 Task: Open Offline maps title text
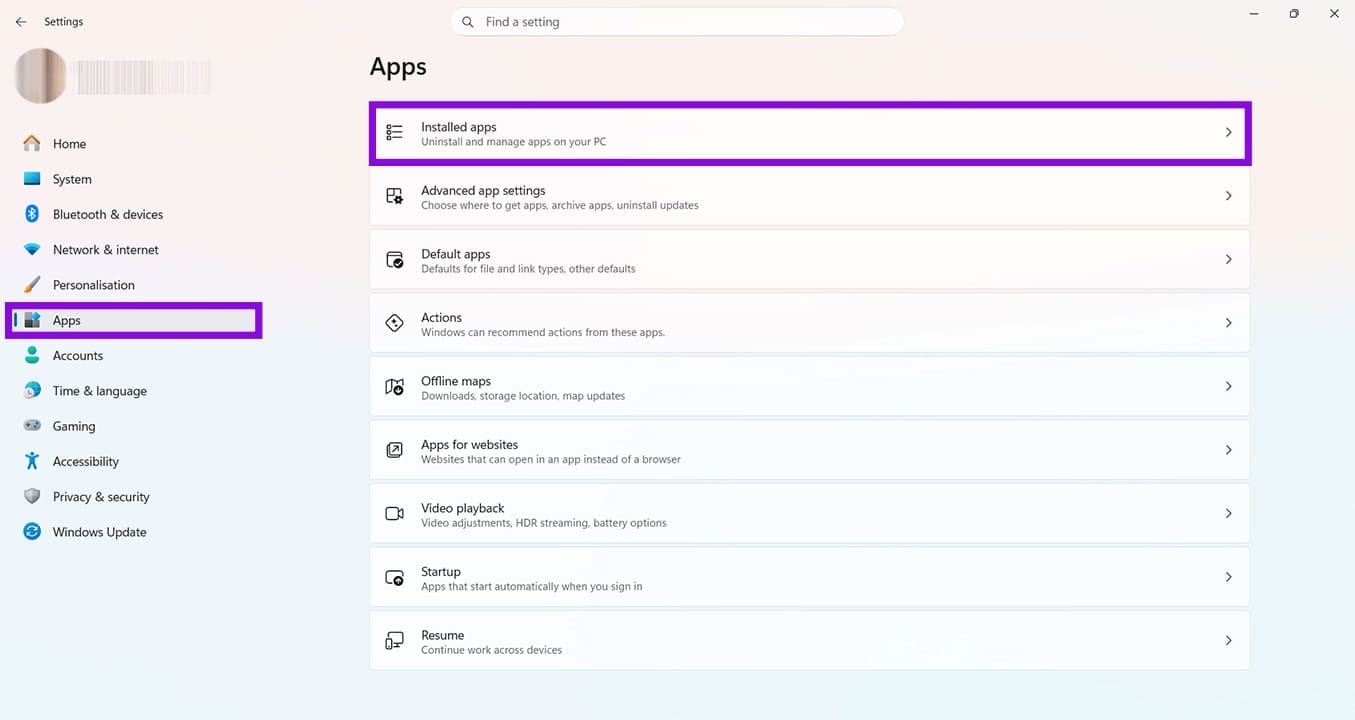(456, 381)
